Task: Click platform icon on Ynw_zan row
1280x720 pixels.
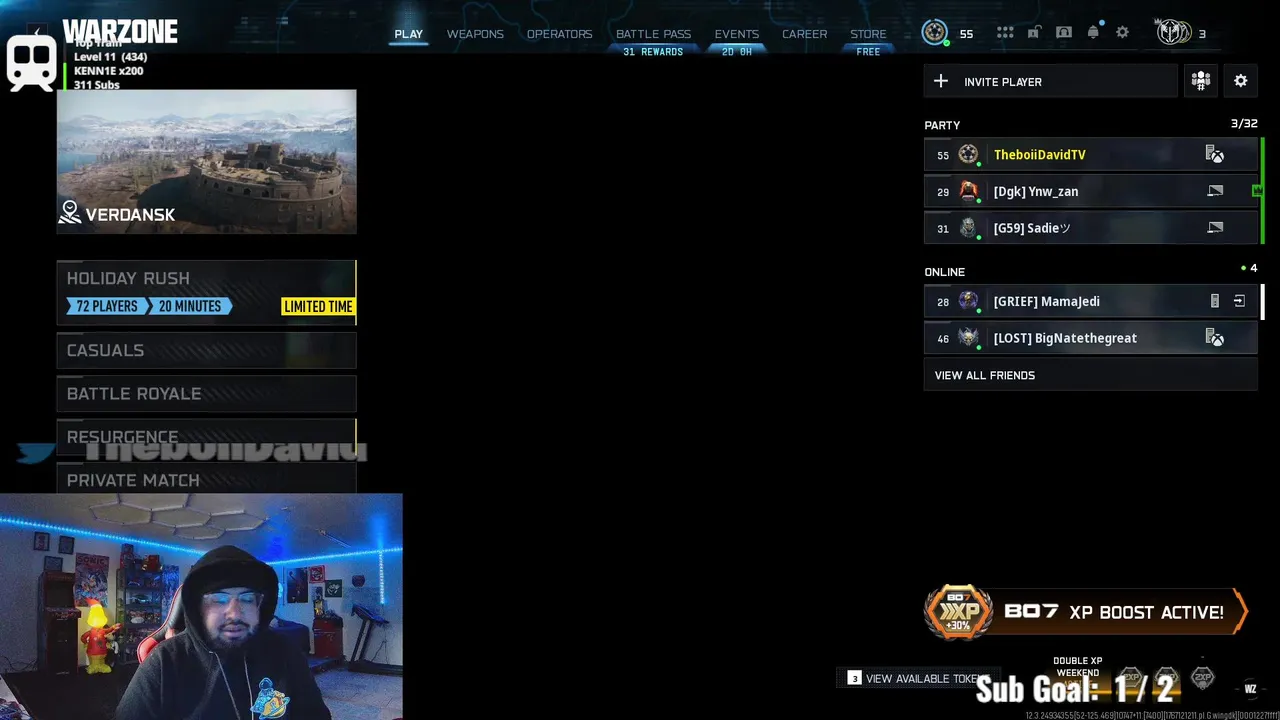Action: point(1215,191)
